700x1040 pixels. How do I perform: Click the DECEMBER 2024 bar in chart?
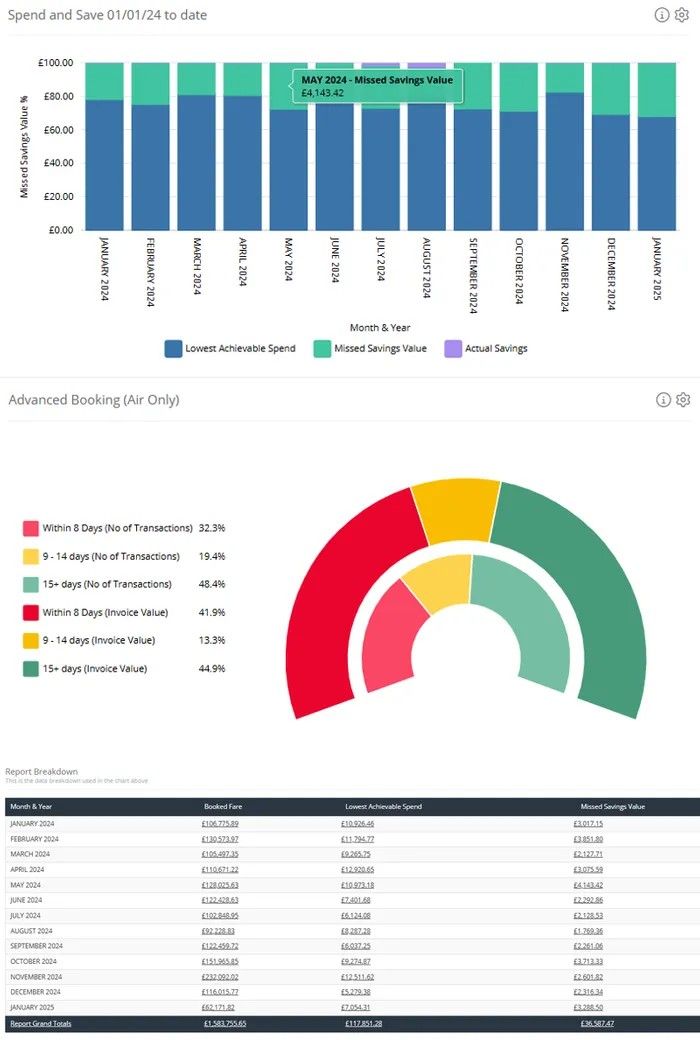click(610, 170)
